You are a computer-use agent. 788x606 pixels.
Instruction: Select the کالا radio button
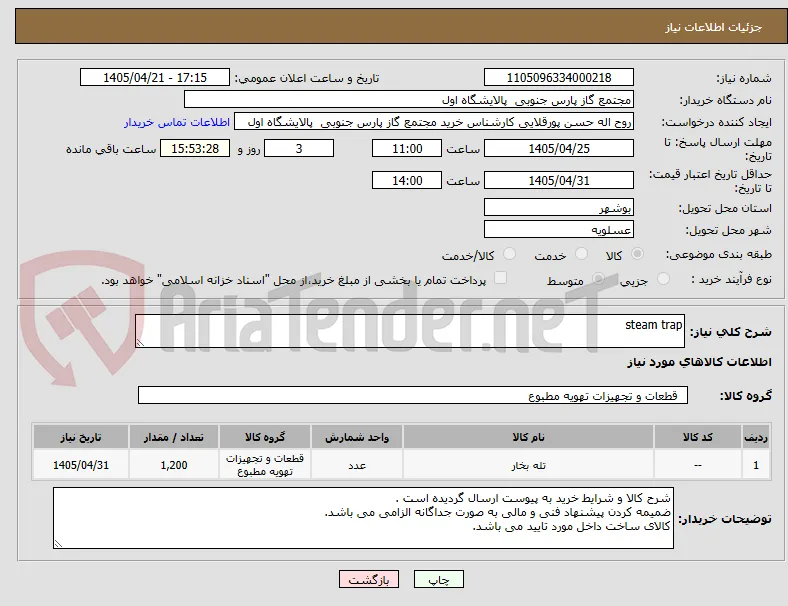point(637,254)
